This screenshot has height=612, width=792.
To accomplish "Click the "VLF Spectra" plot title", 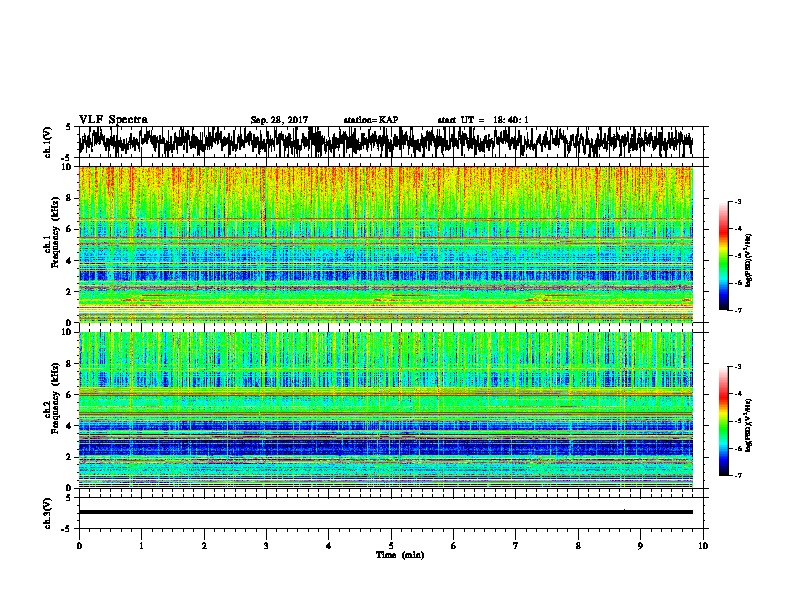I will pos(113,120).
